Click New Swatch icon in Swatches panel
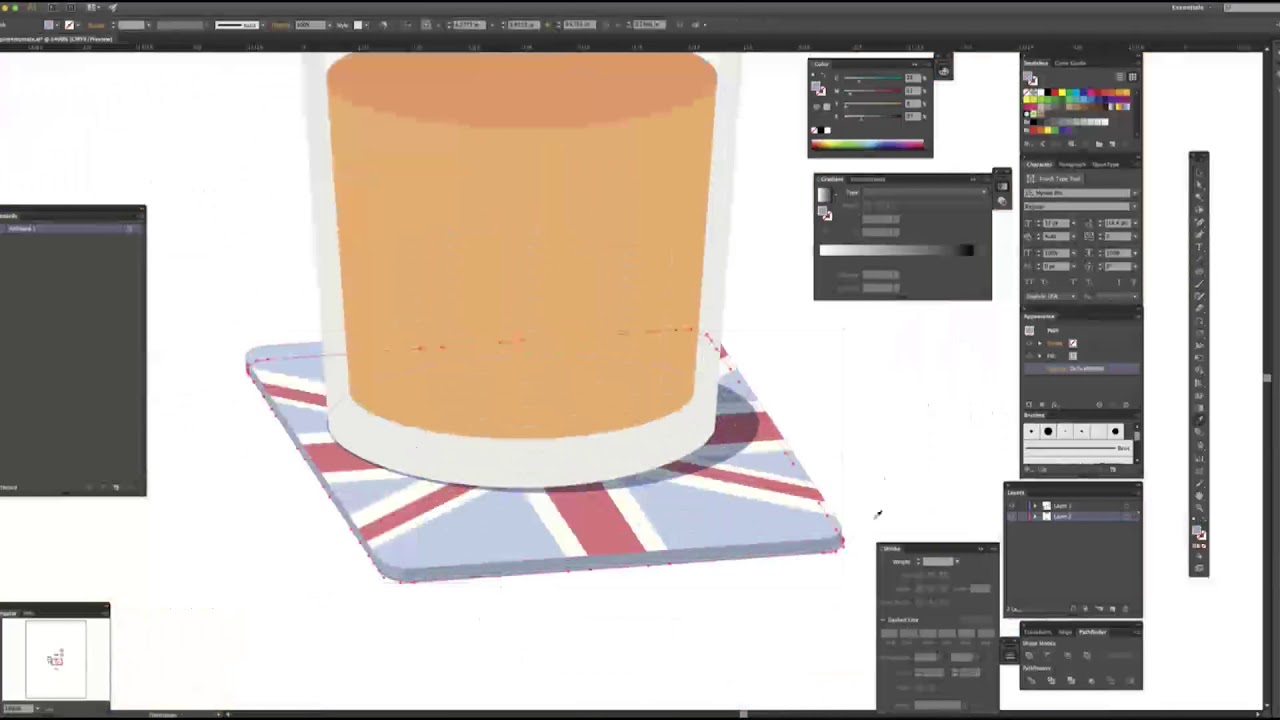 coord(1112,144)
